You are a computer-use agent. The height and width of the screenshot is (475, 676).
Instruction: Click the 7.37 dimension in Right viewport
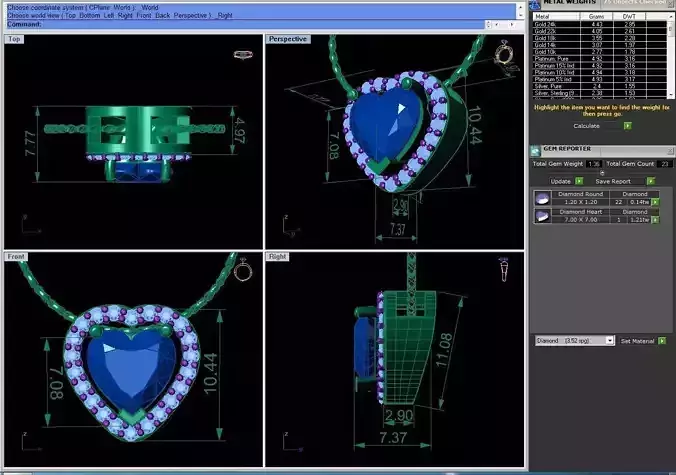(393, 438)
